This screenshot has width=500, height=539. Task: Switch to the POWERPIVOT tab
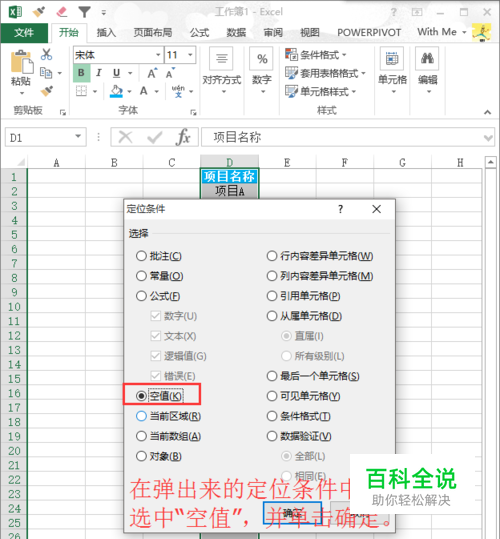369,33
